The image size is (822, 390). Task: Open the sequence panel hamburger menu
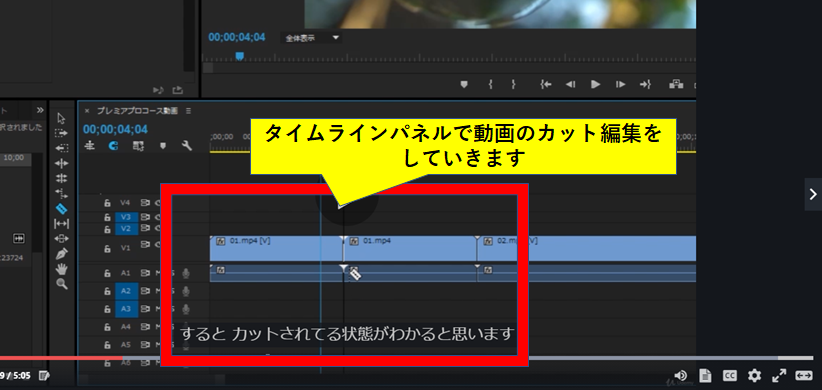(x=188, y=111)
